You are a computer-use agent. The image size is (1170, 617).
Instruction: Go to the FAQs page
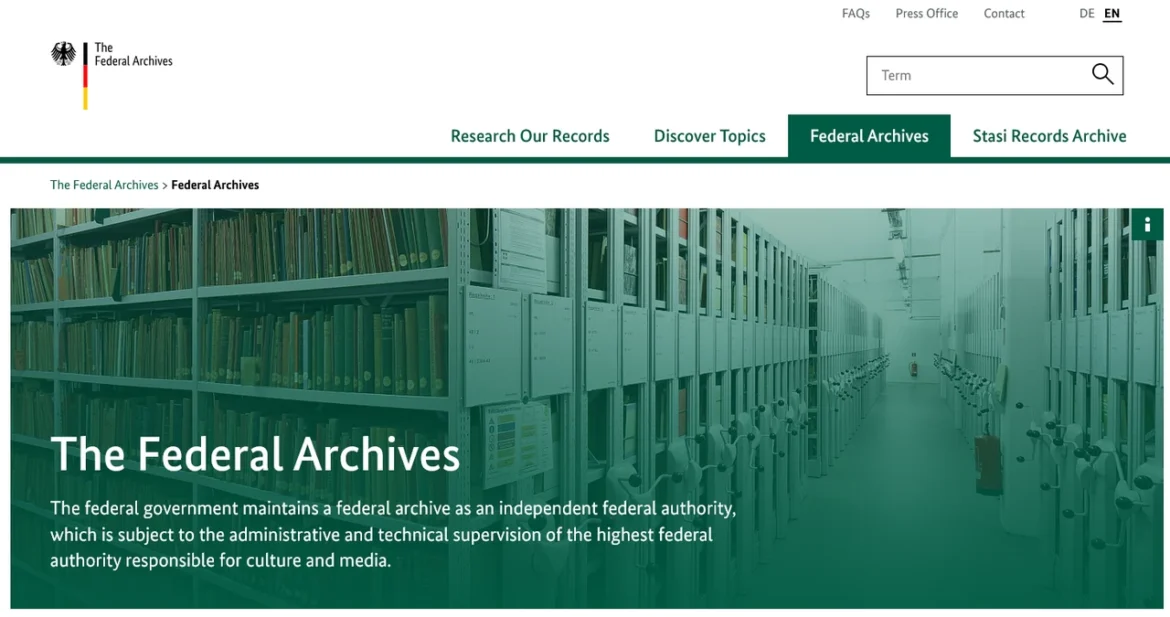855,14
